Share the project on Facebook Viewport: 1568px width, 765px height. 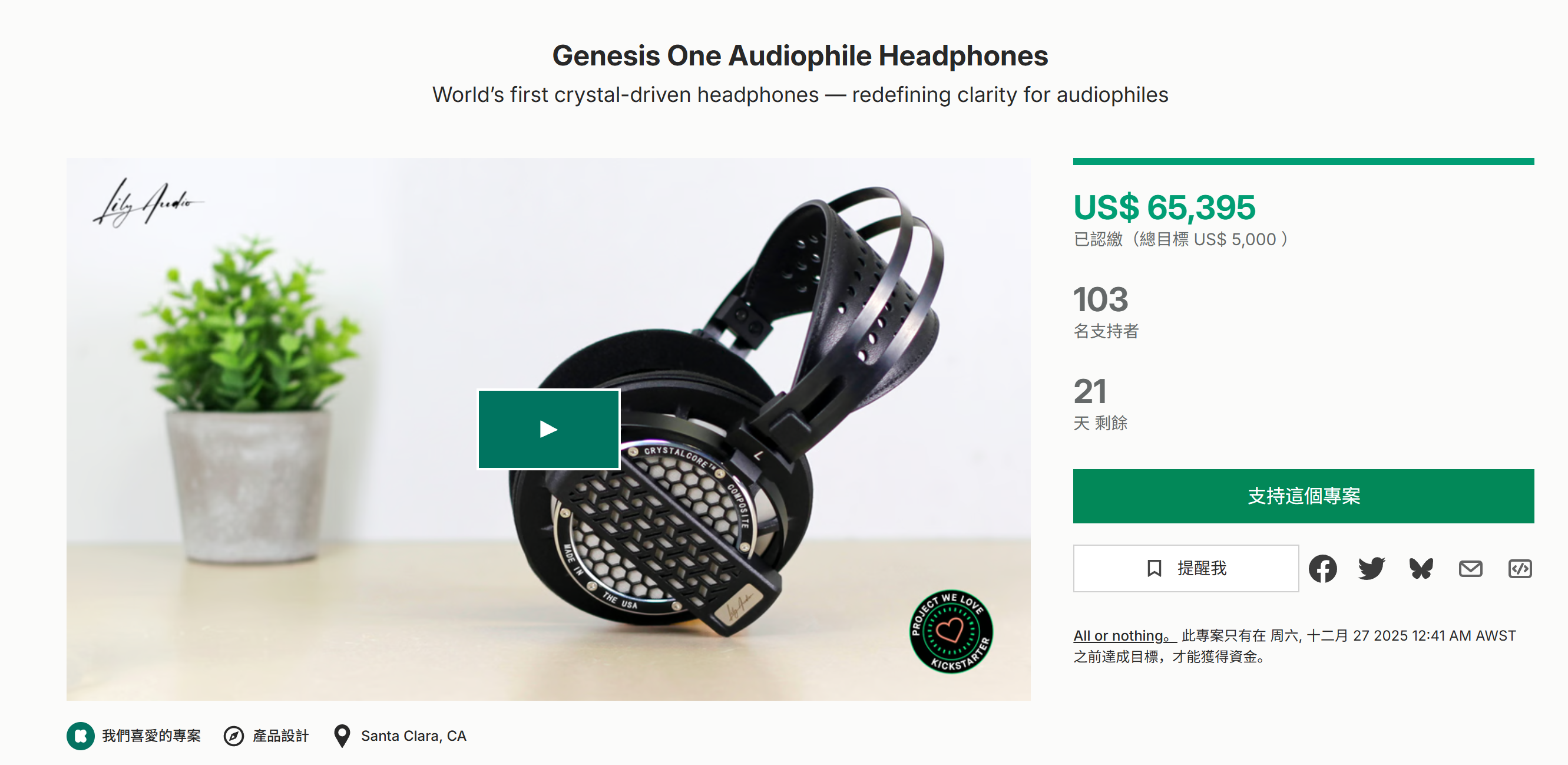point(1323,568)
